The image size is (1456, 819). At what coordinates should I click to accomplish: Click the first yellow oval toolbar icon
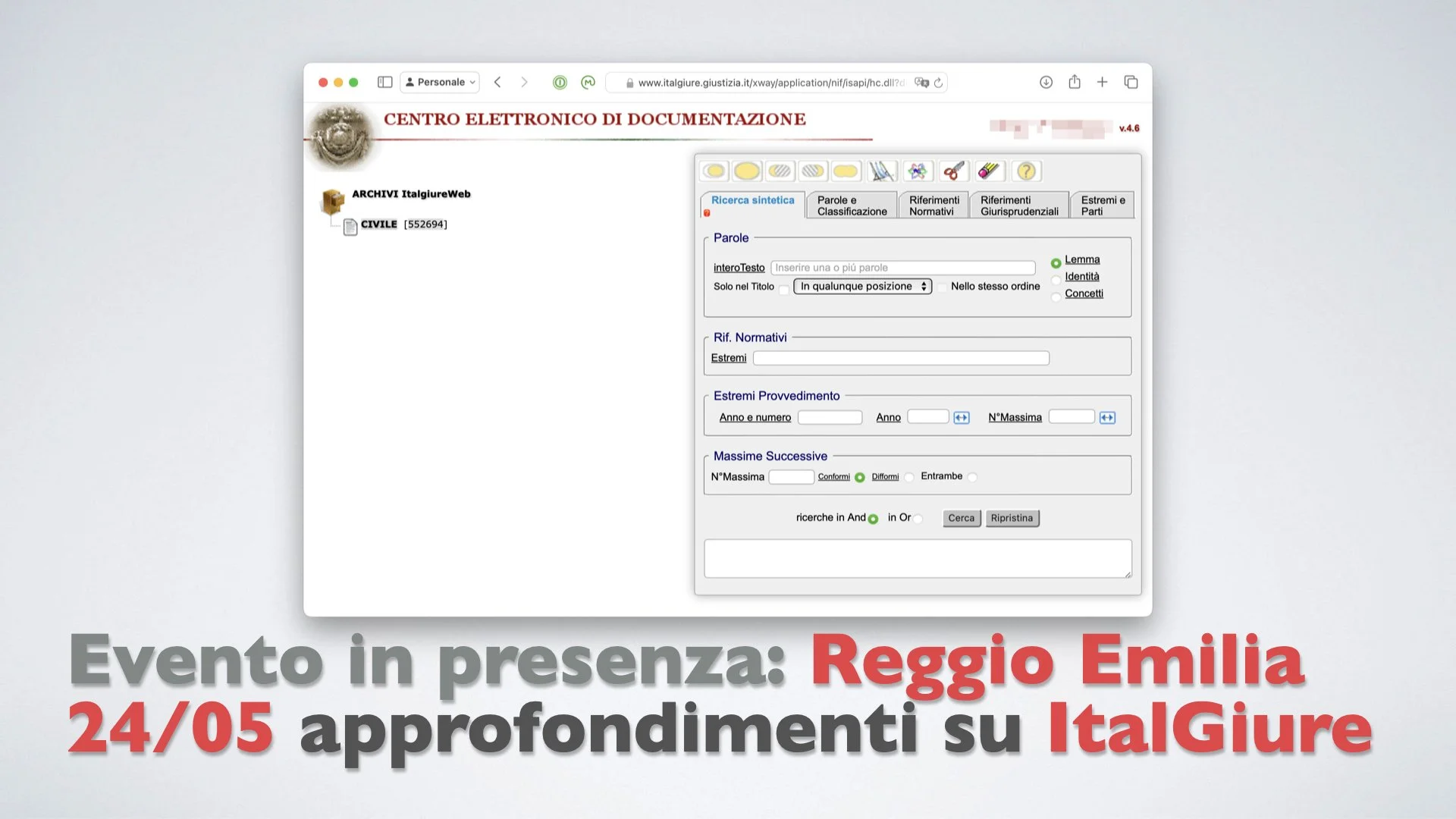[x=714, y=171]
